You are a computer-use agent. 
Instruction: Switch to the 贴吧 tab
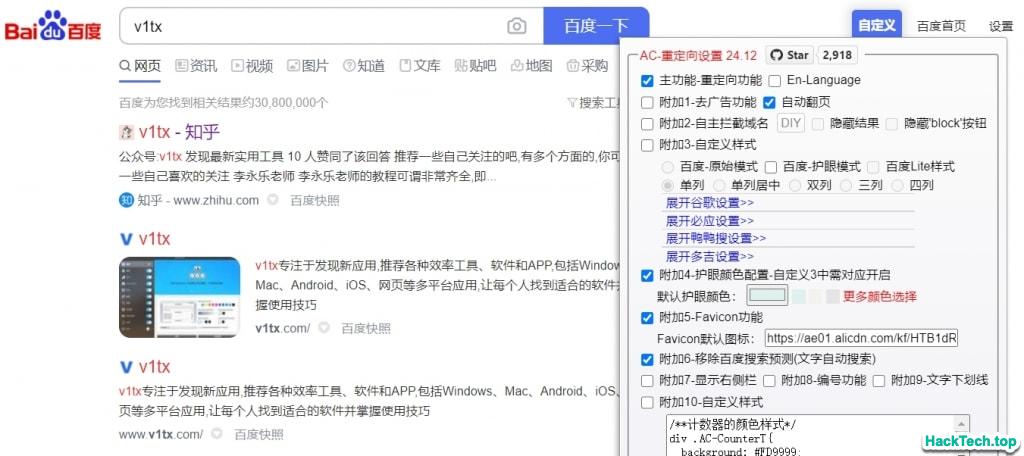(475, 65)
